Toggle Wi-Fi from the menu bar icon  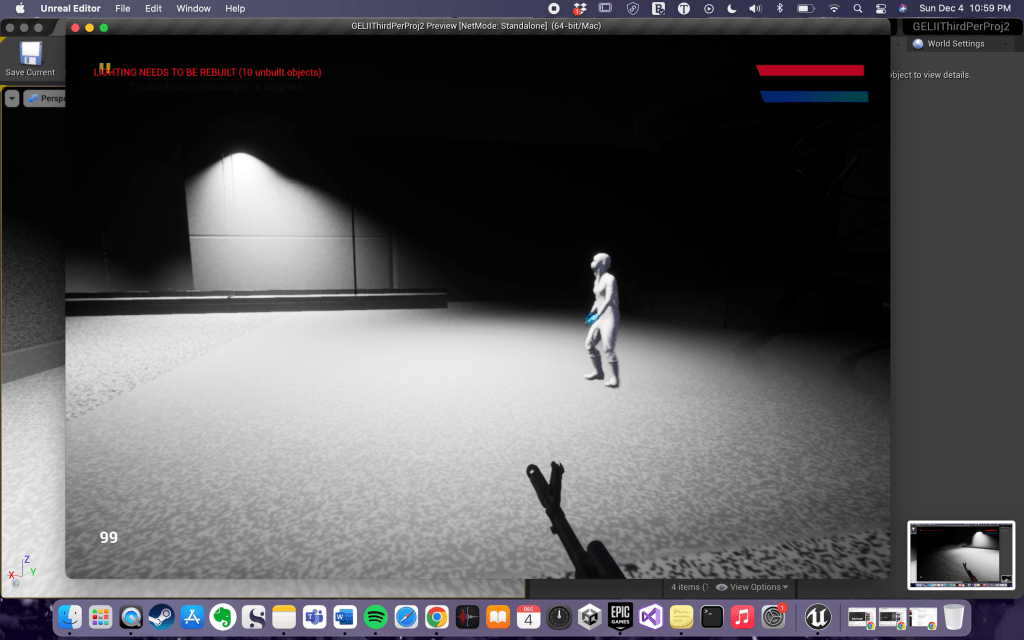coord(833,8)
